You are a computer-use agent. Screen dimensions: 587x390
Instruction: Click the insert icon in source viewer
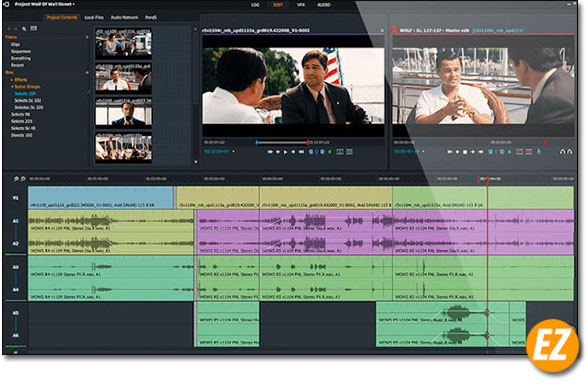340,152
